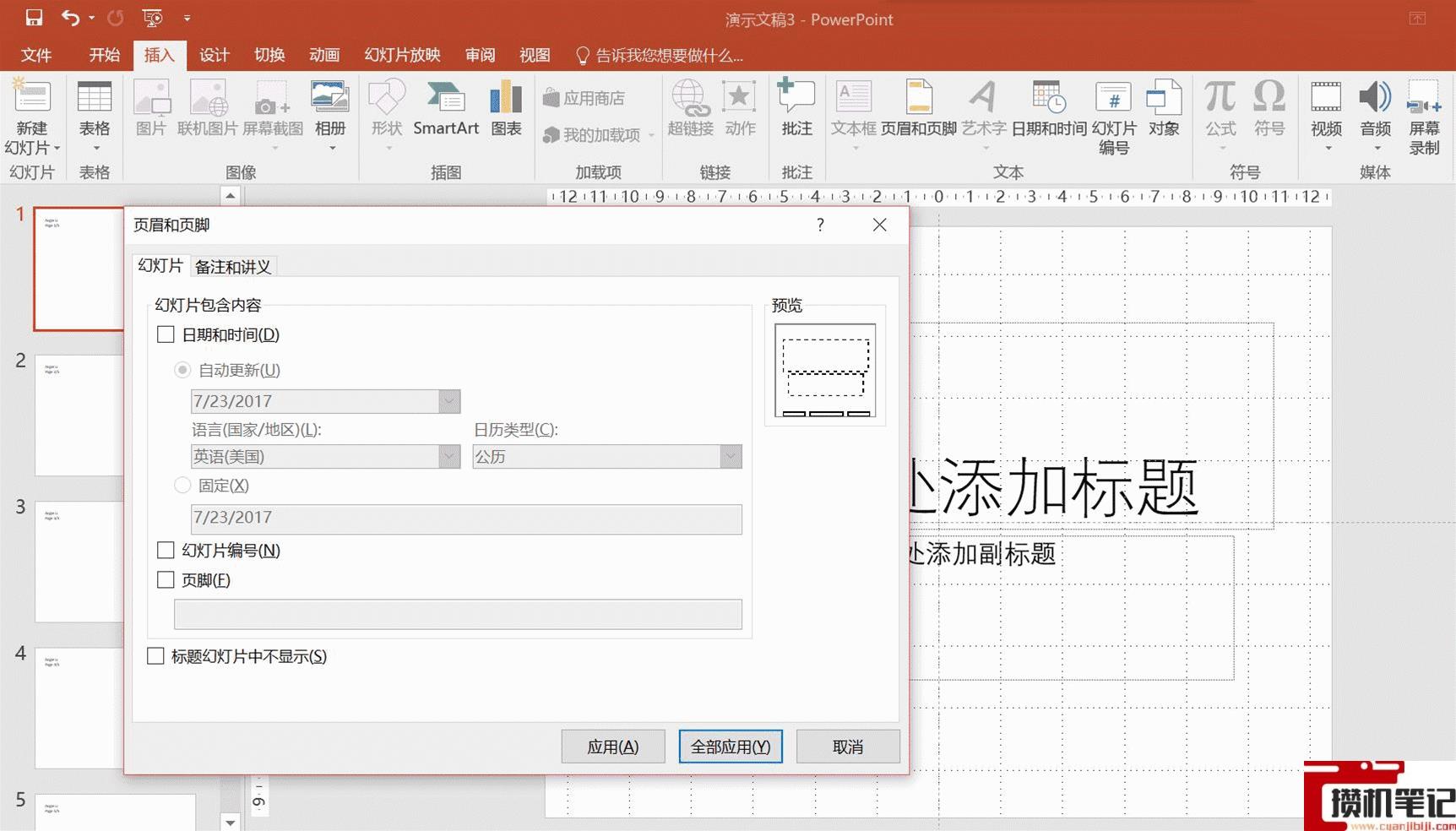This screenshot has width=1456, height=831.
Task: Start slideshow from beginning icon in quick access toolbar
Action: click(153, 18)
